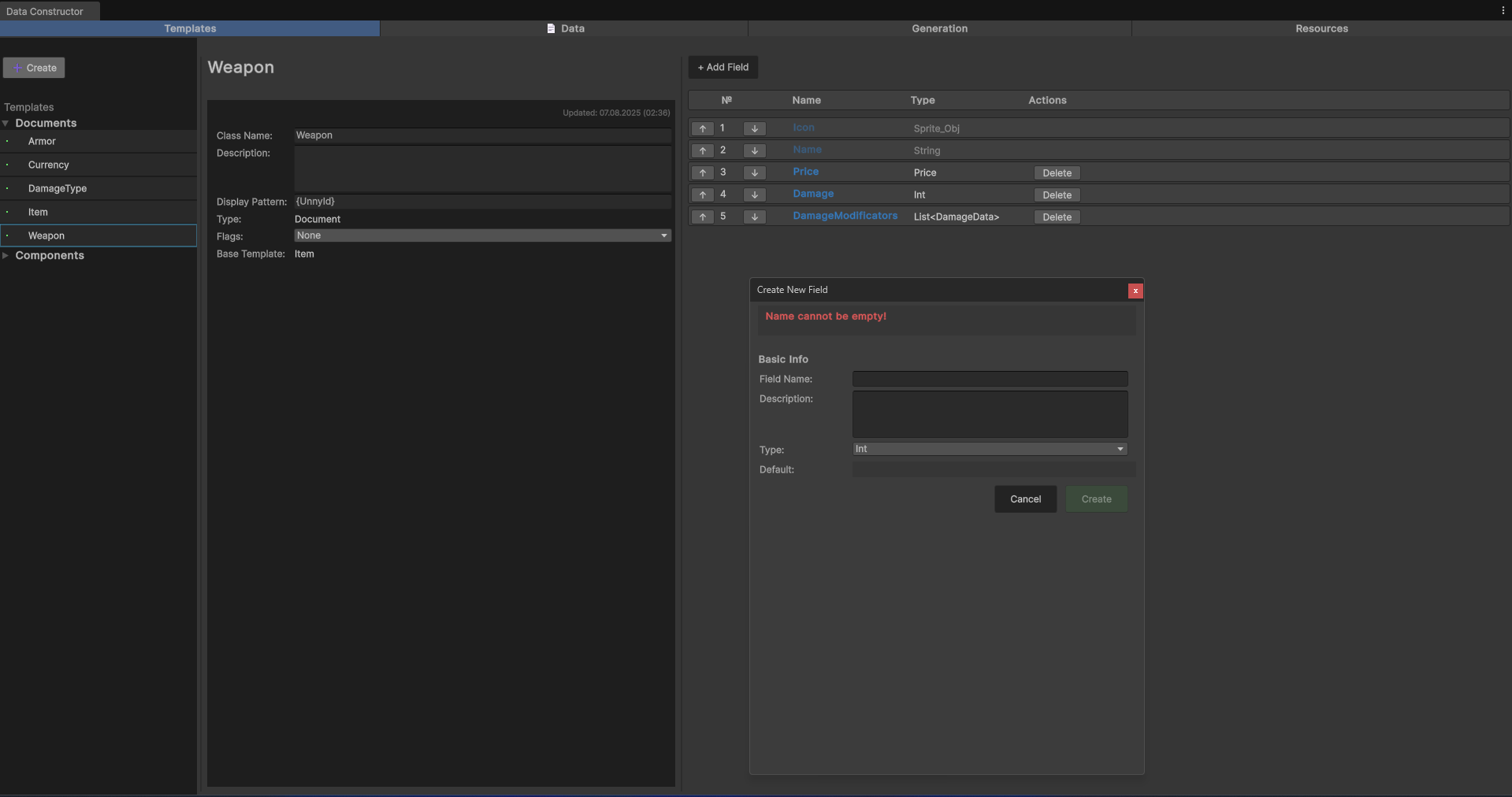Move the Damage field down
1512x797 pixels.
tap(754, 195)
